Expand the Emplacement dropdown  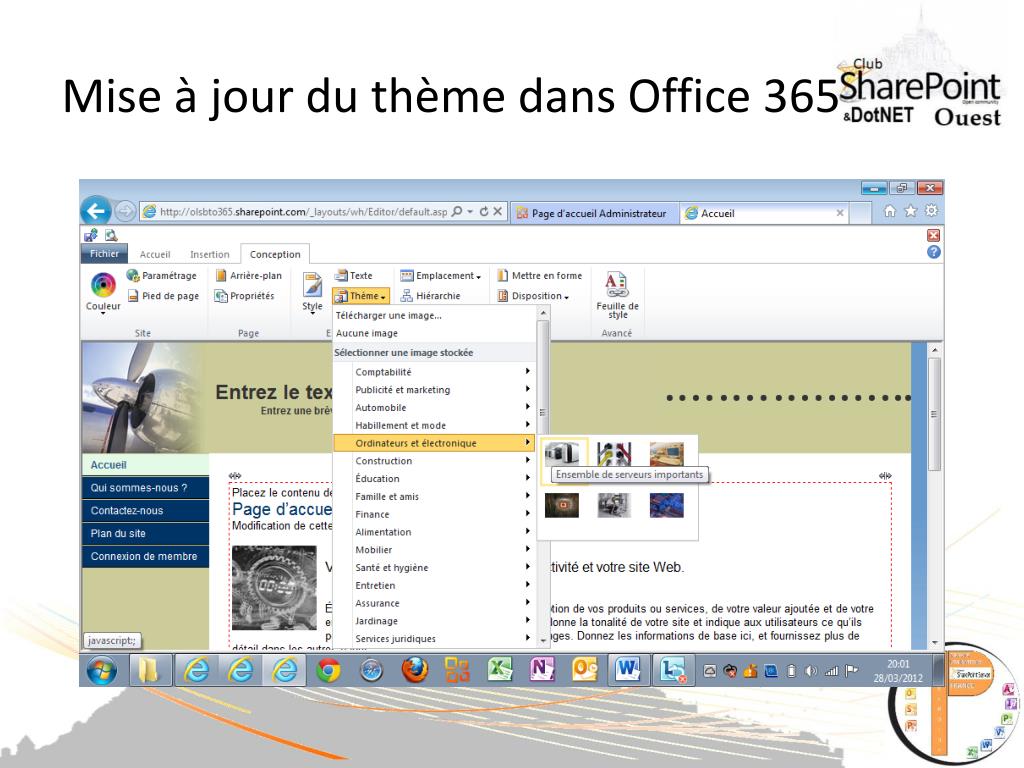point(441,276)
